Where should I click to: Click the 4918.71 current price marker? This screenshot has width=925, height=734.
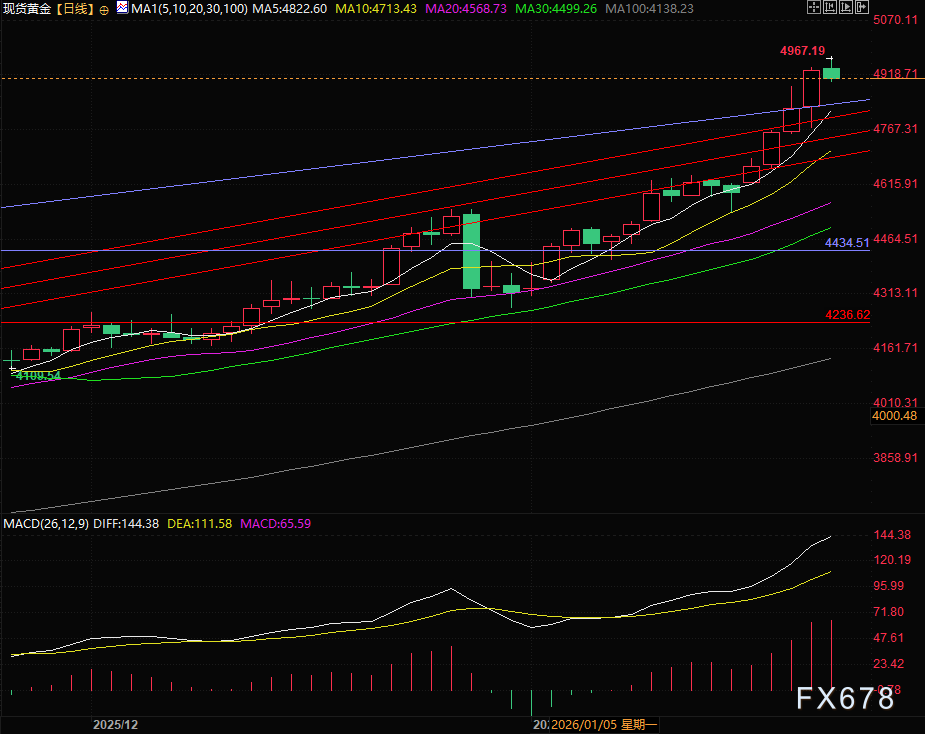(896, 74)
